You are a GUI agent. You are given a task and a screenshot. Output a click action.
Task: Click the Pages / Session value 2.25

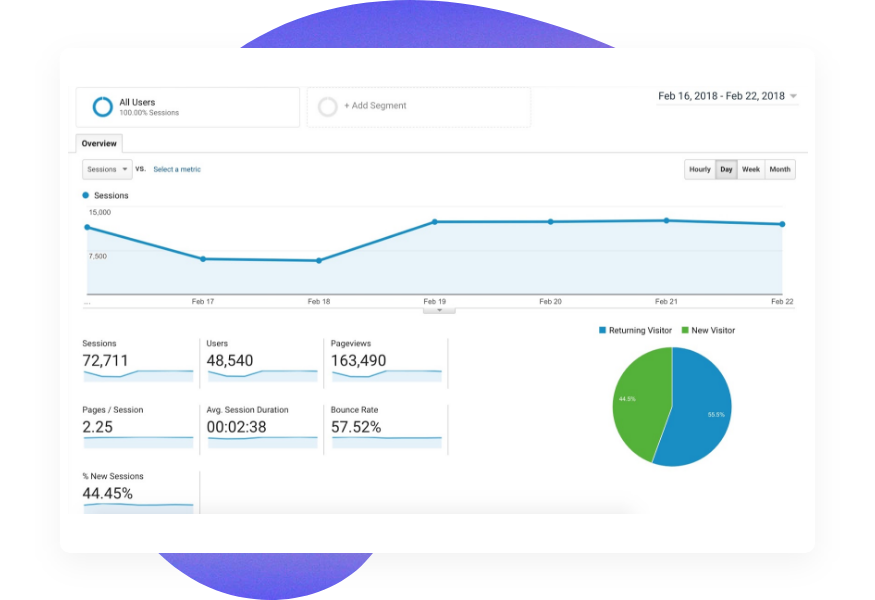(98, 427)
